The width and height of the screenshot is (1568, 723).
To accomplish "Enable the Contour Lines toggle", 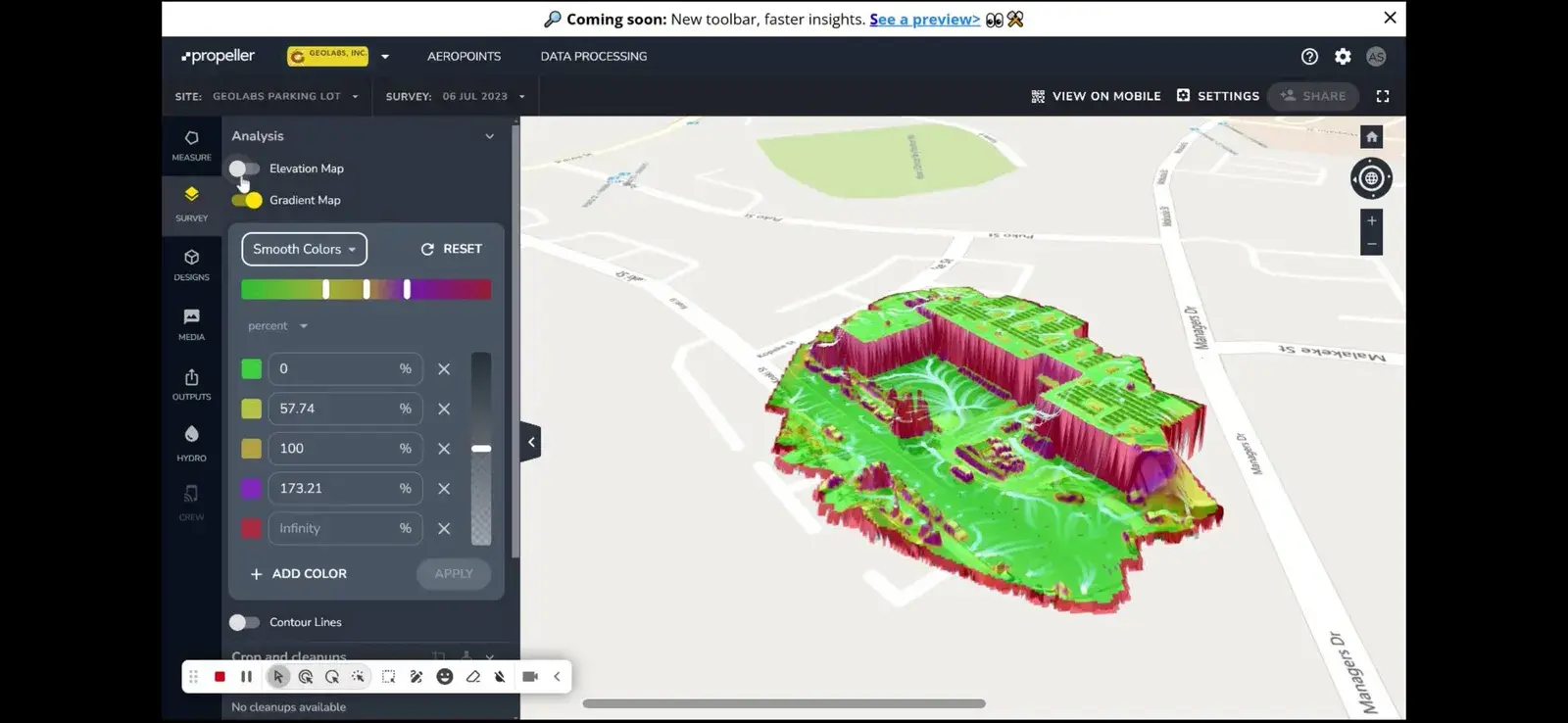I will tap(244, 622).
